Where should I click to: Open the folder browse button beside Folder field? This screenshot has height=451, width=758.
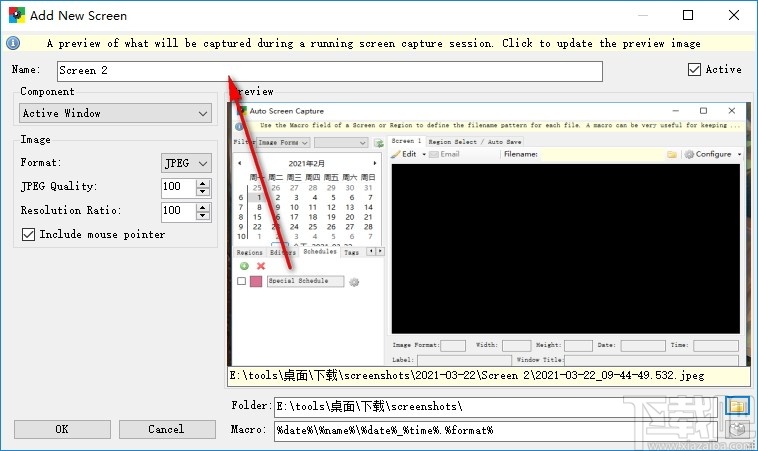(x=737, y=406)
